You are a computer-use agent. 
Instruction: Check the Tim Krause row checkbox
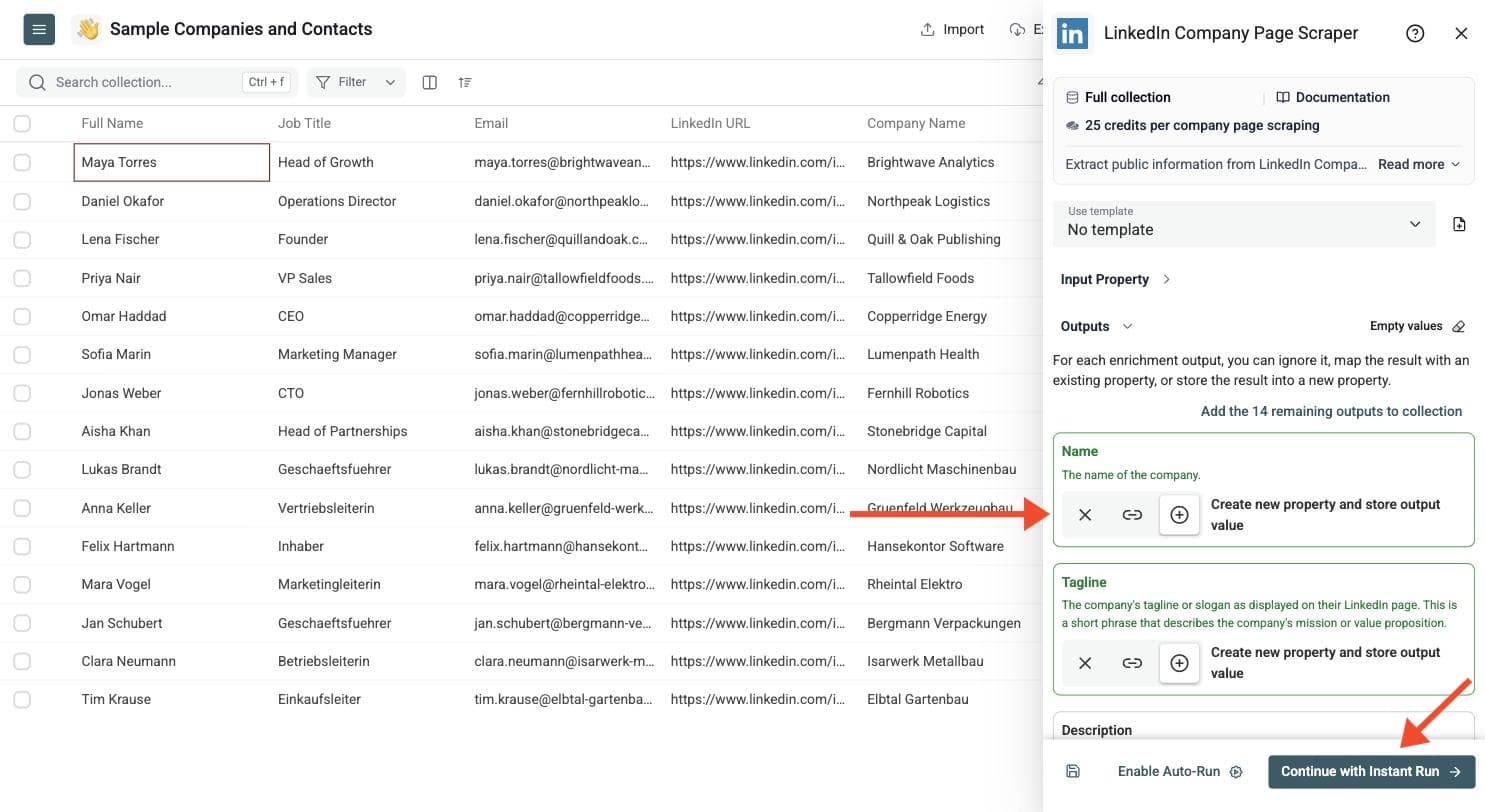pyautogui.click(x=22, y=700)
